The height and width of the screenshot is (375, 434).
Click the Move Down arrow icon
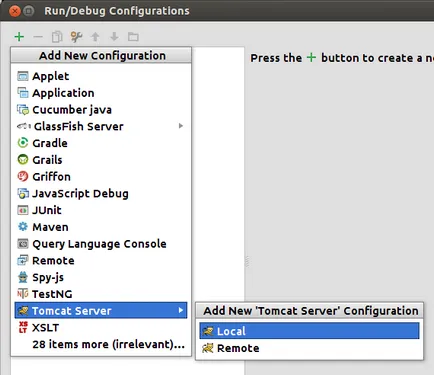click(x=114, y=37)
